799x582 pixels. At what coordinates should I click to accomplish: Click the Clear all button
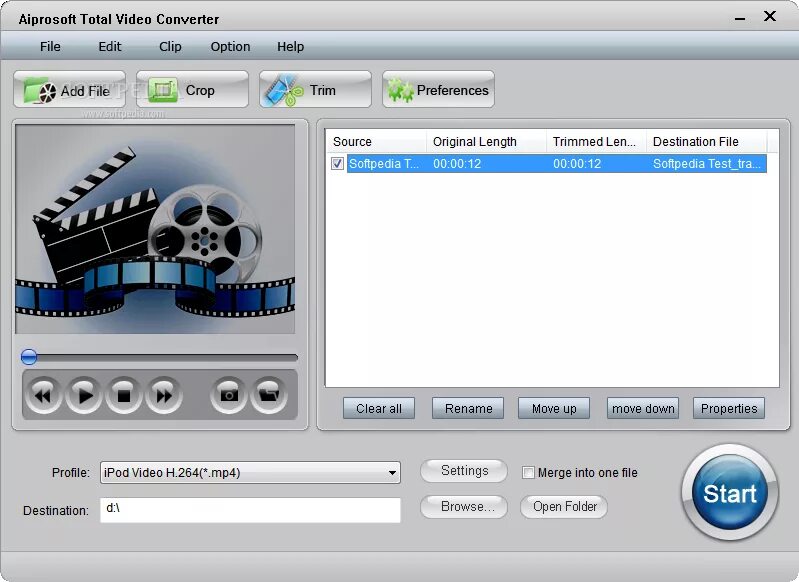click(379, 408)
